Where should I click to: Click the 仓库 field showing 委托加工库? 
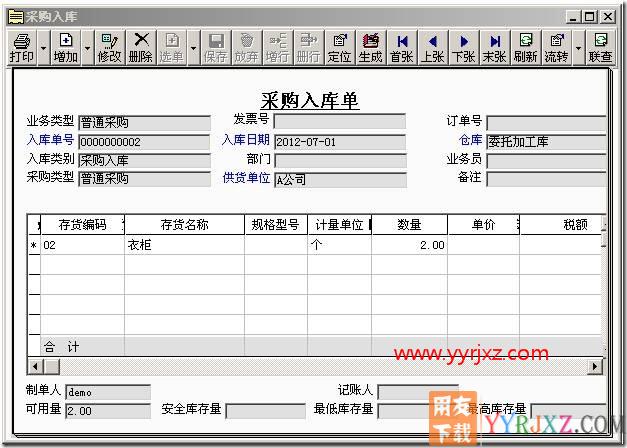click(x=546, y=142)
